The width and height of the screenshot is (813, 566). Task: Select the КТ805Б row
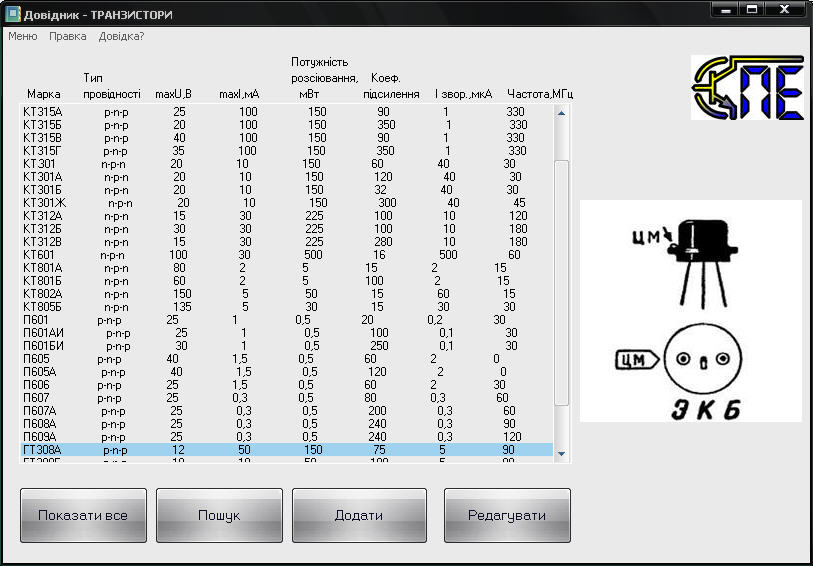point(287,307)
